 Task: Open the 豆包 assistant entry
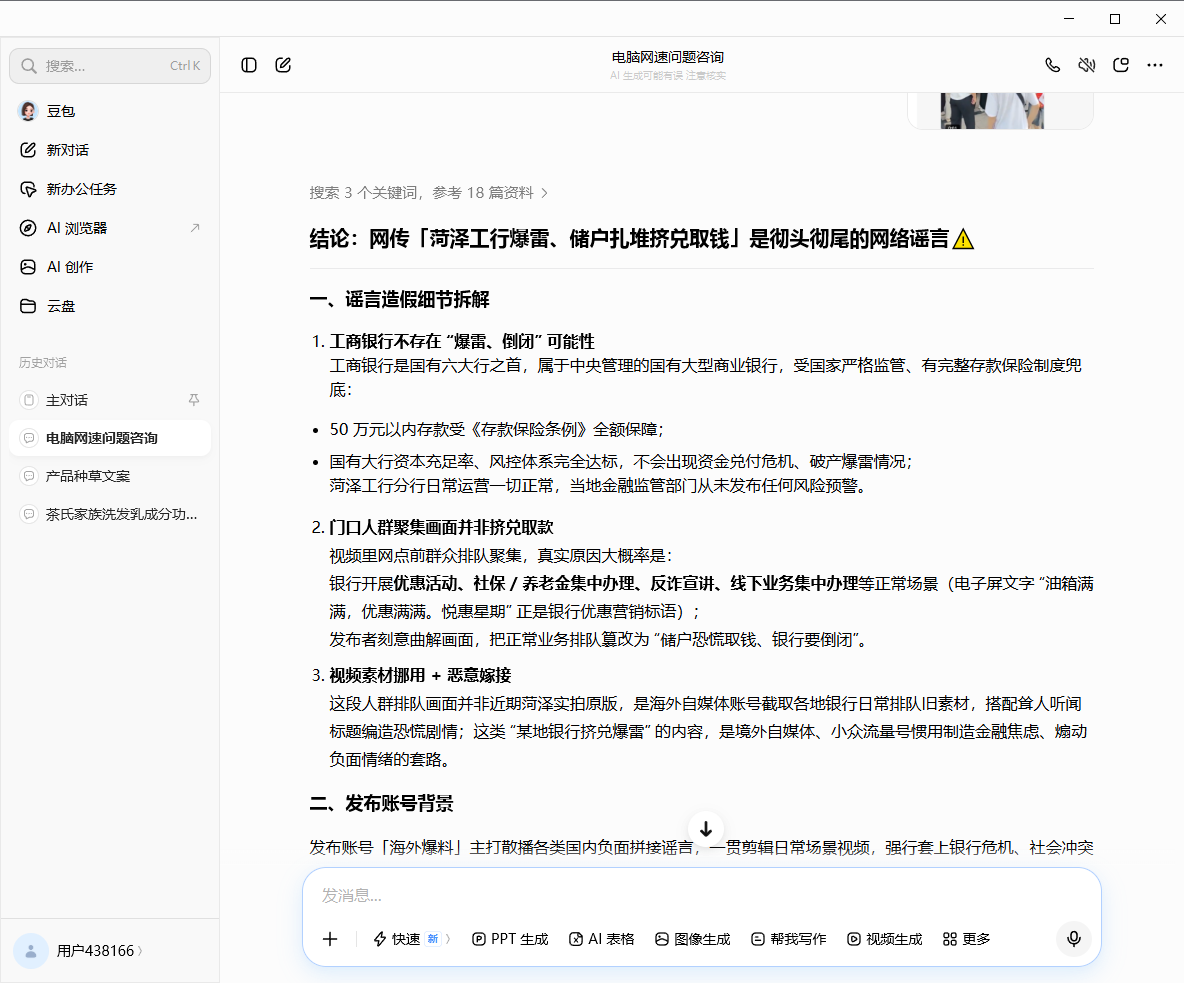tap(110, 111)
